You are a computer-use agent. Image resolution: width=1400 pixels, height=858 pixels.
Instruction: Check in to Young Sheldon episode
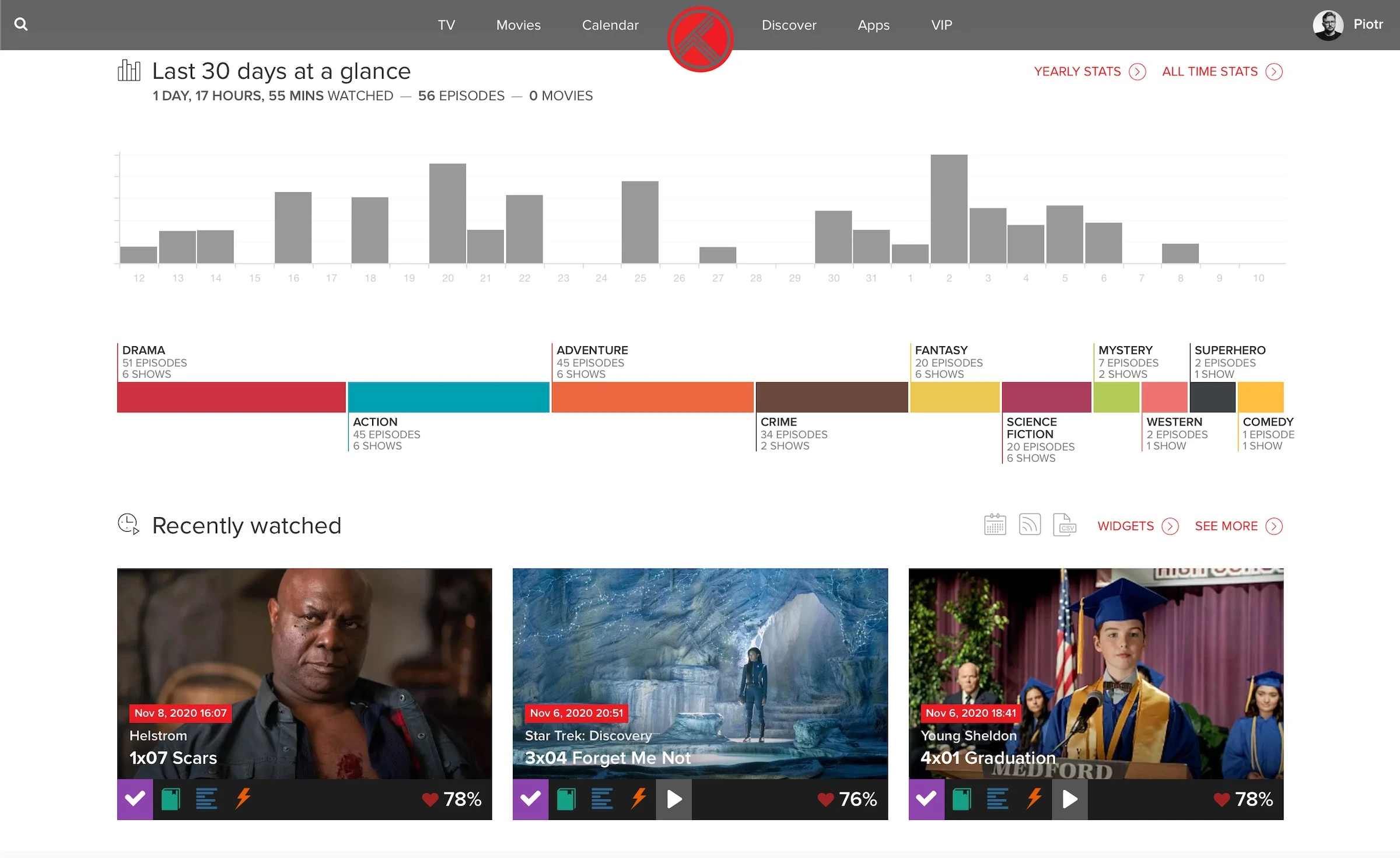tap(1035, 798)
